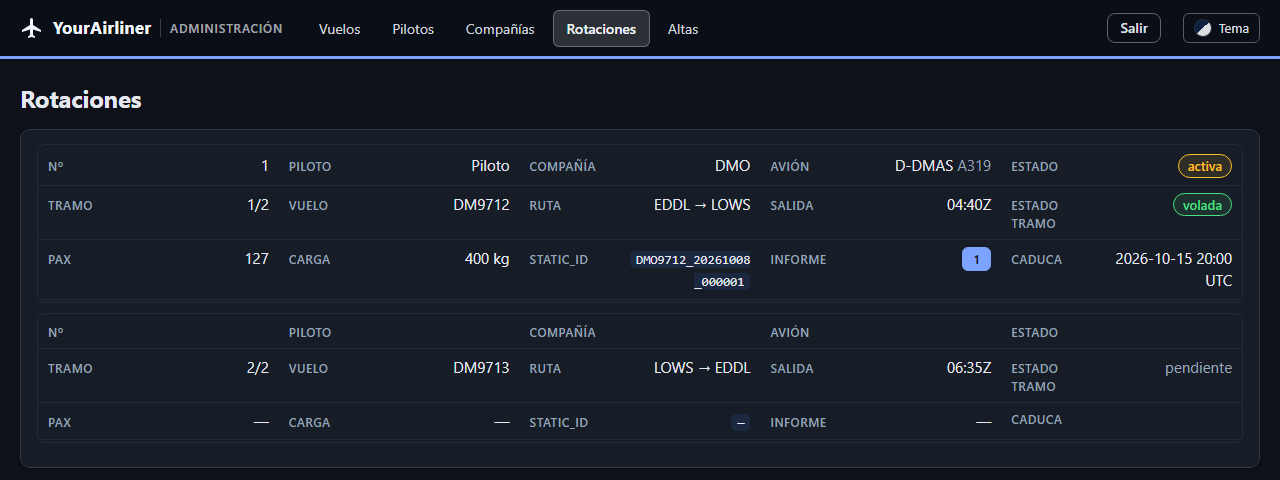This screenshot has height=480, width=1280.
Task: Open informe badge 1 for DM9712
Action: coord(976,260)
